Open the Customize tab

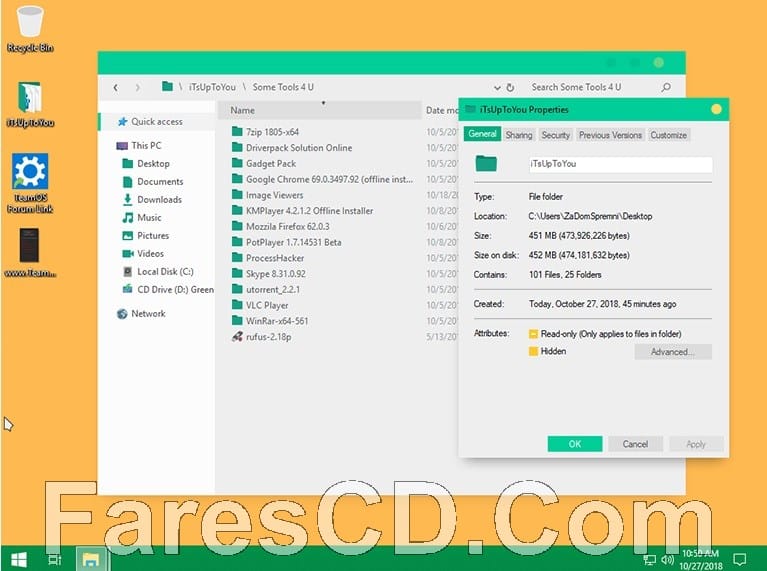(x=668, y=135)
